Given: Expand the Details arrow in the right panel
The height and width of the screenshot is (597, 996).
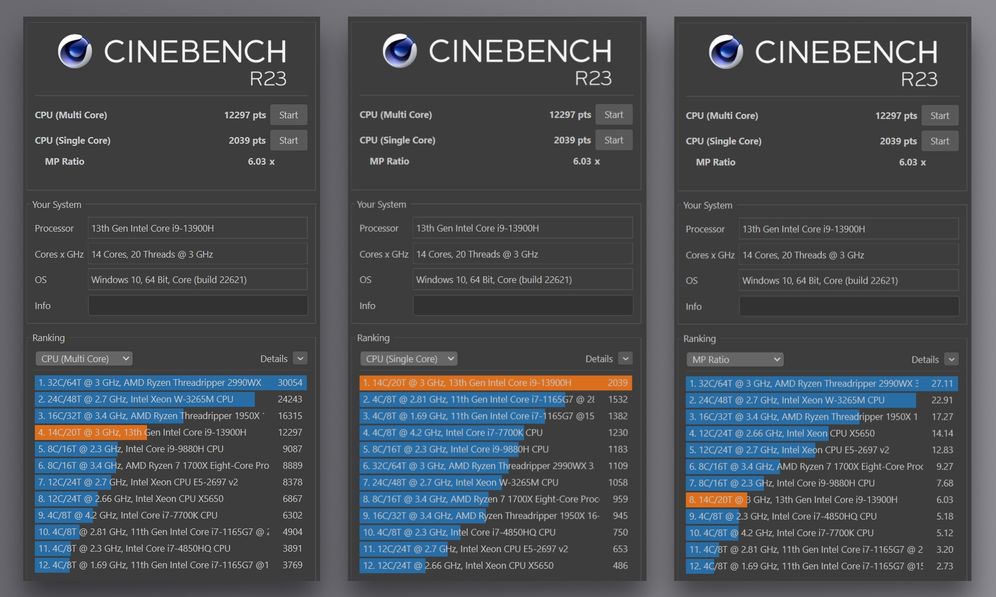Looking at the screenshot, I should coord(950,359).
